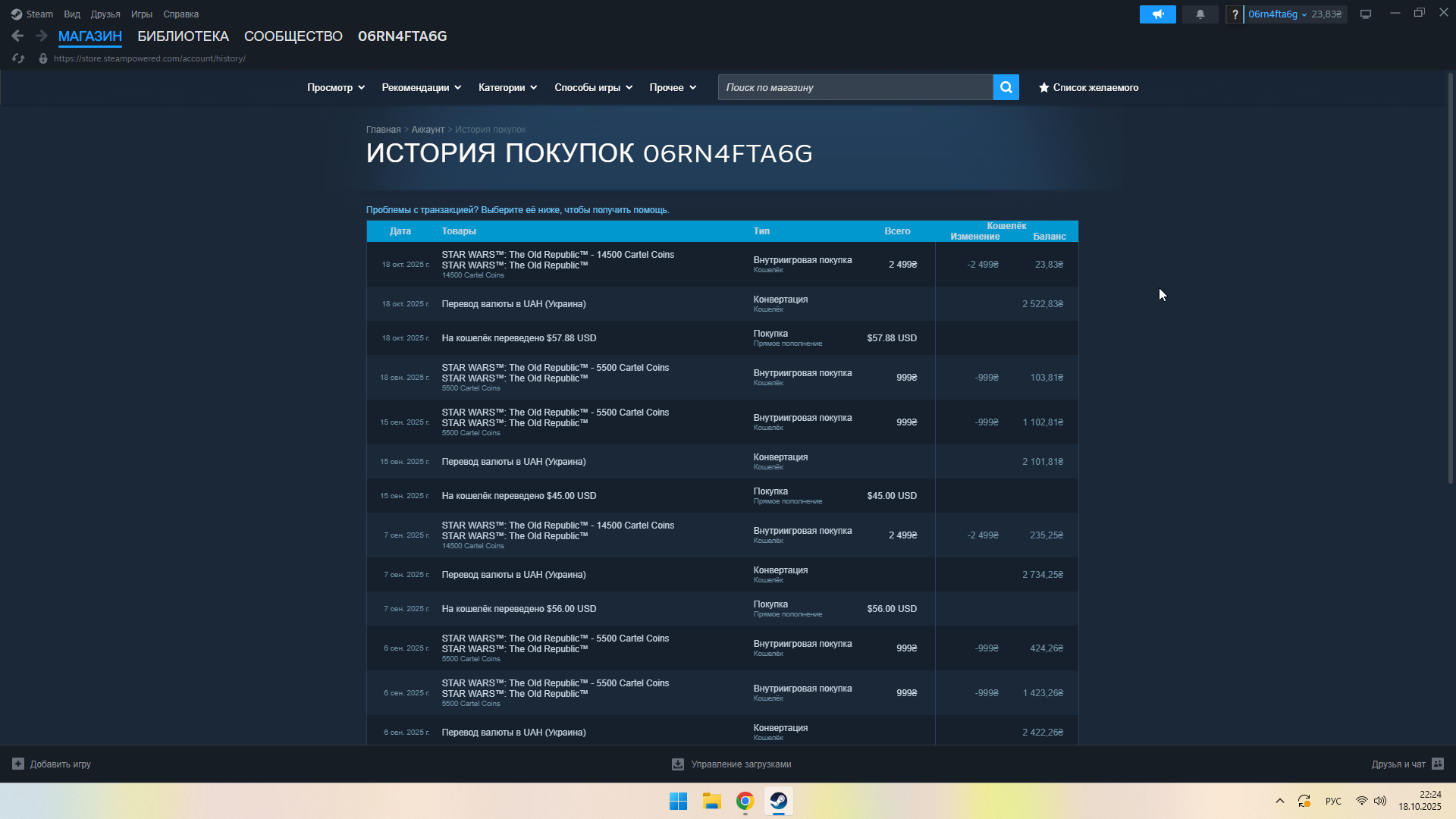
Task: Expand the Категории dropdown menu
Action: (507, 88)
